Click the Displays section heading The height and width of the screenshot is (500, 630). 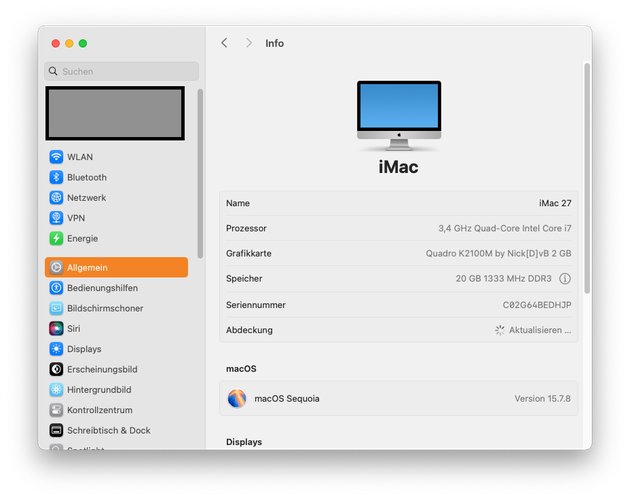coord(244,442)
